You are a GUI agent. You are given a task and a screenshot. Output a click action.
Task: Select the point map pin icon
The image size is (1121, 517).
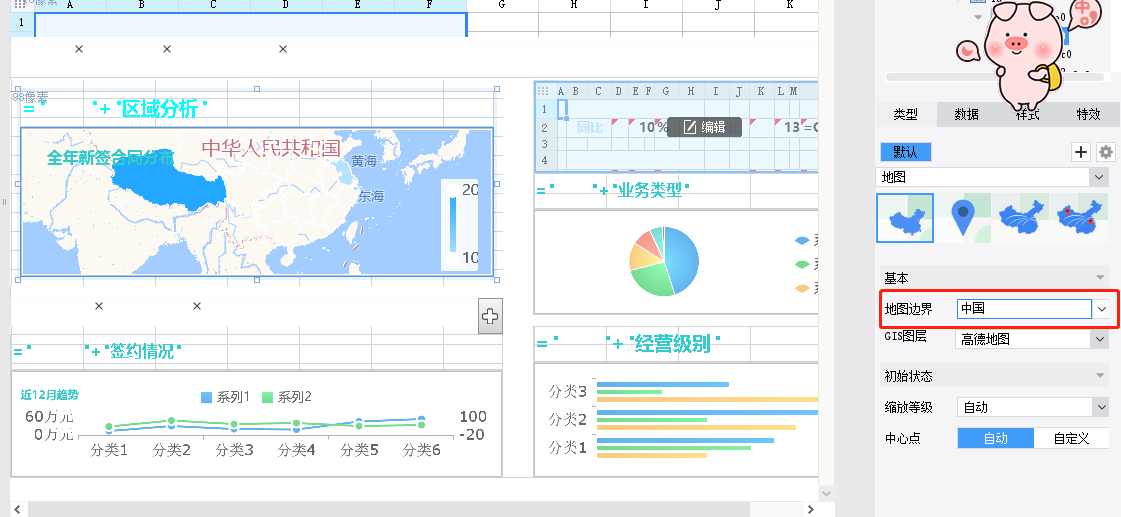(x=963, y=218)
